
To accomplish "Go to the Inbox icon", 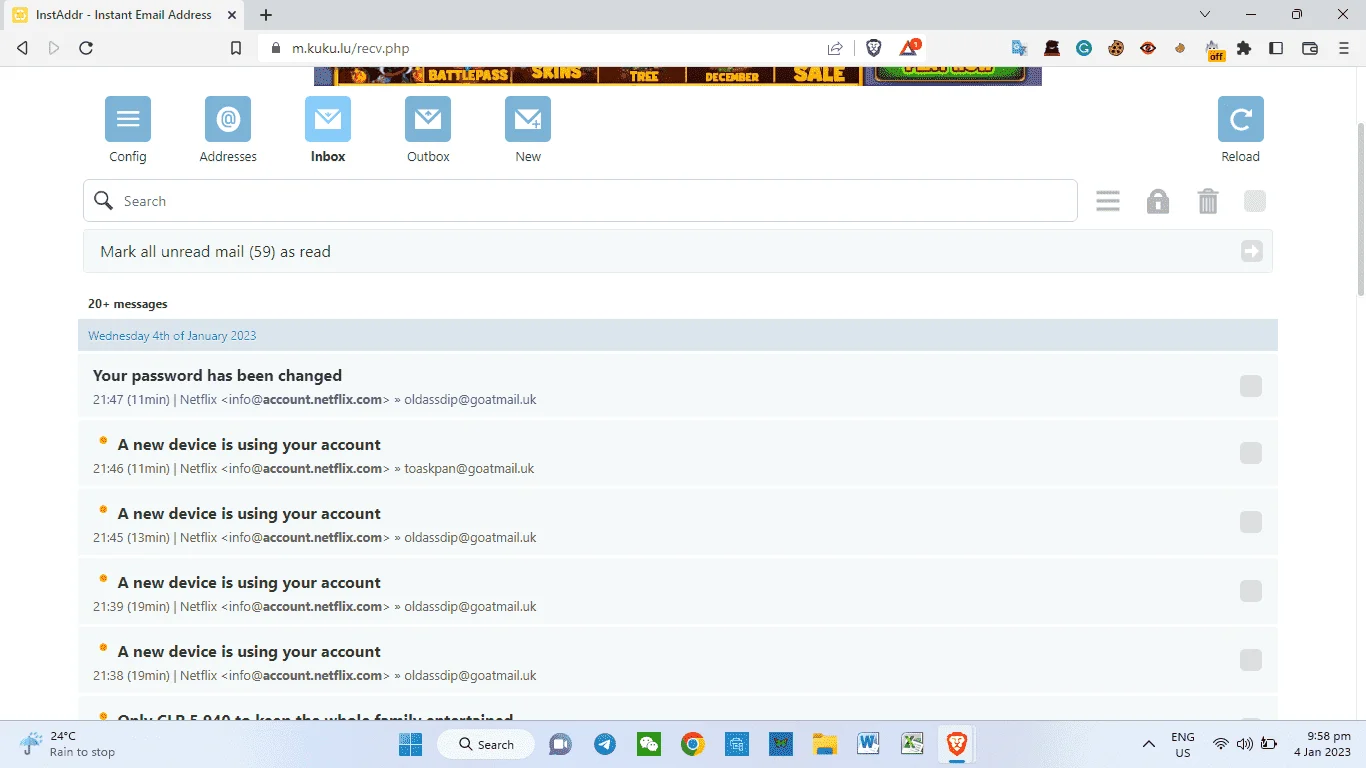I will coord(328,119).
